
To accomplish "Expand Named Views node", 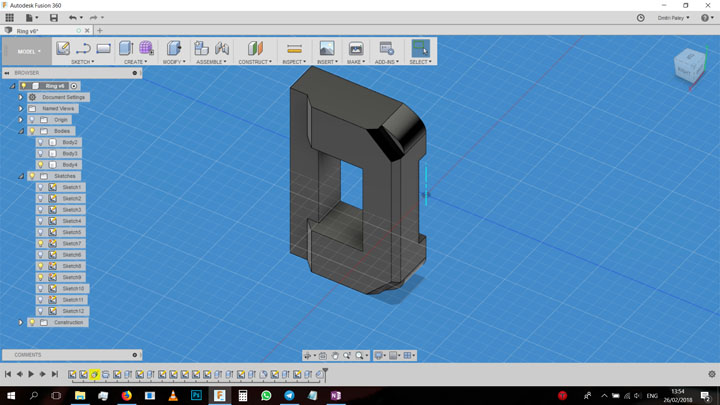I will tap(21, 108).
